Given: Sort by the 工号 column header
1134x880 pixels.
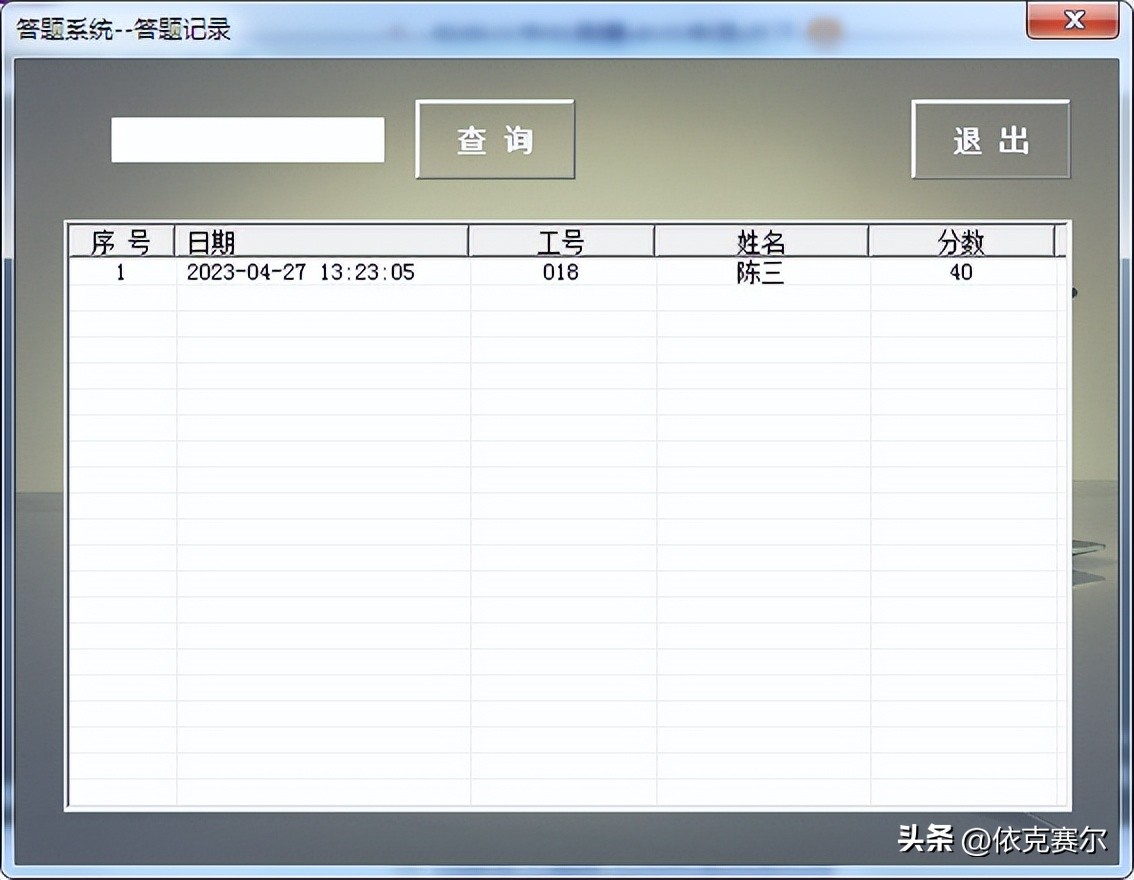Looking at the screenshot, I should [561, 242].
